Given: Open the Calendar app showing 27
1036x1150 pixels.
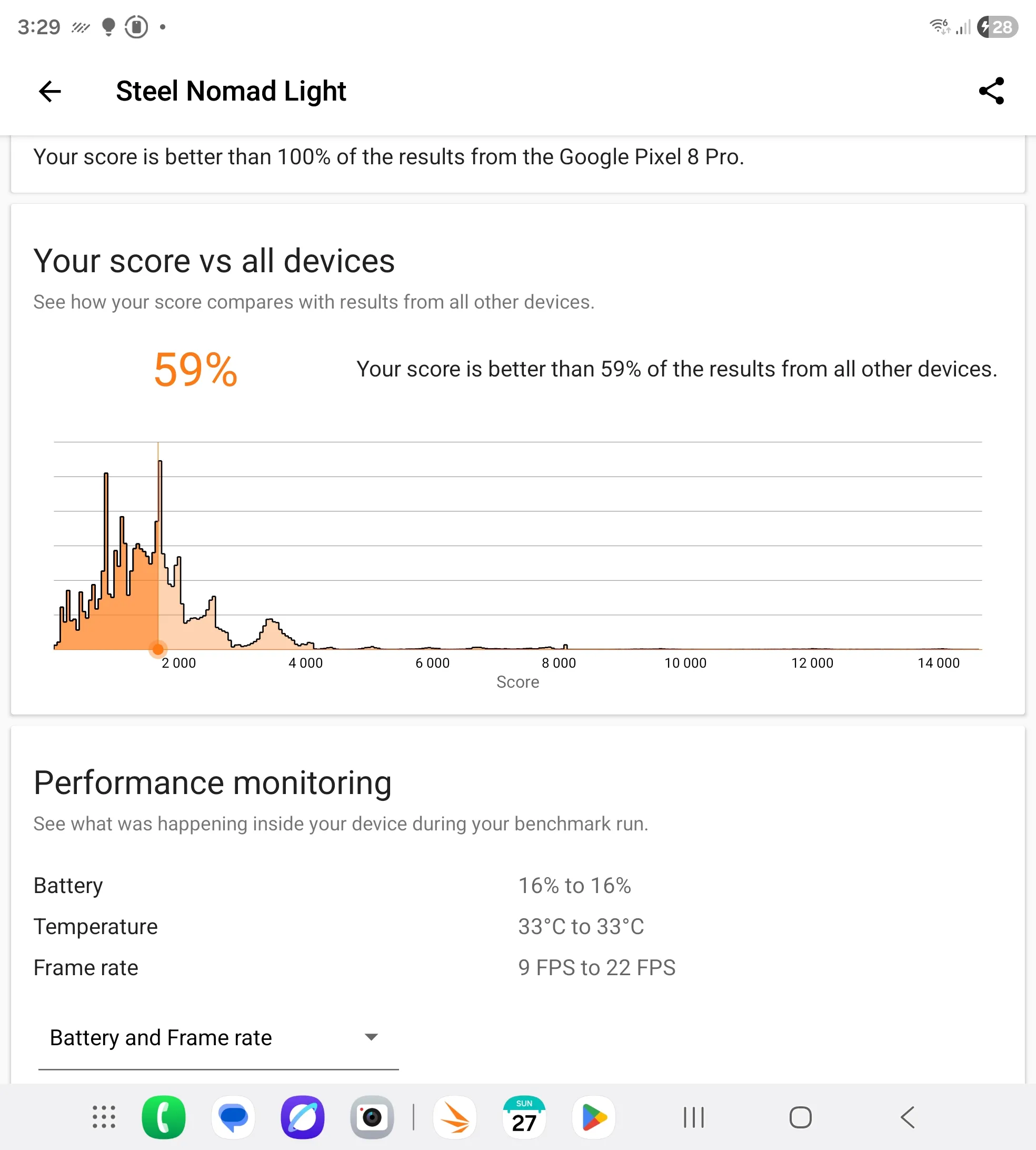Looking at the screenshot, I should [524, 1117].
